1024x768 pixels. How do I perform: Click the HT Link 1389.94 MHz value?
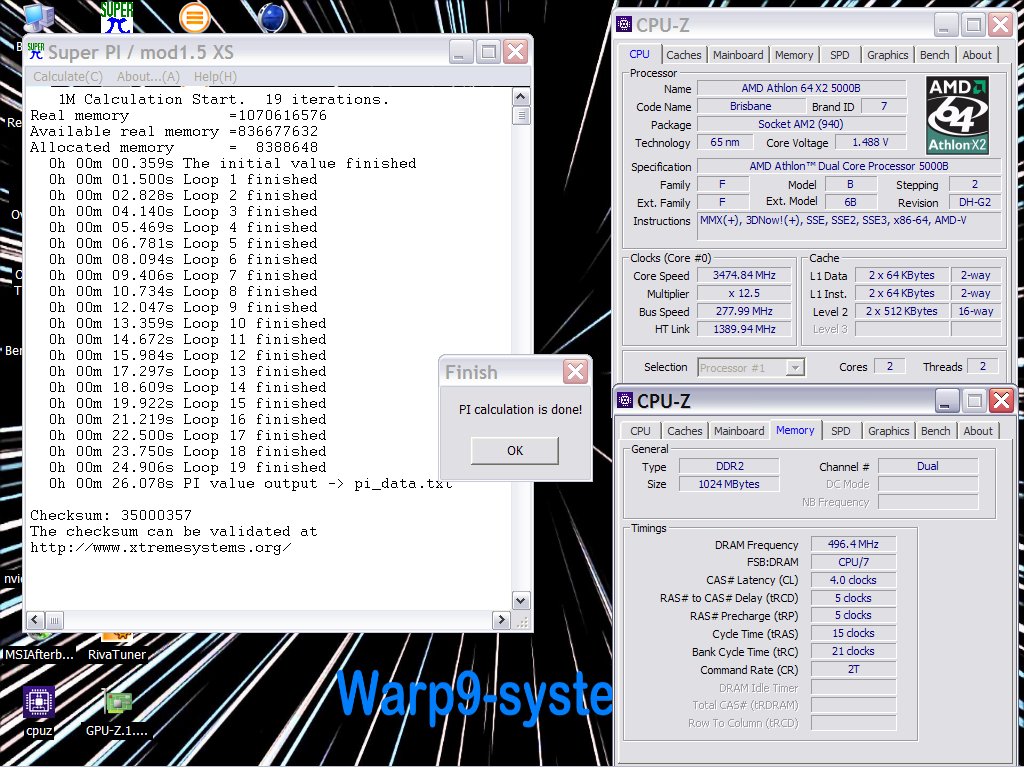[x=744, y=329]
